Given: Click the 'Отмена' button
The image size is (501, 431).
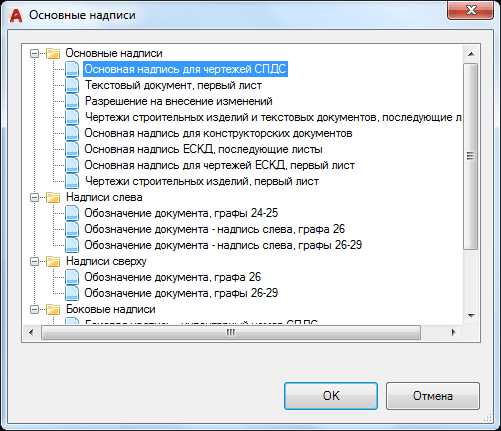Looking at the screenshot, I should [433, 396].
